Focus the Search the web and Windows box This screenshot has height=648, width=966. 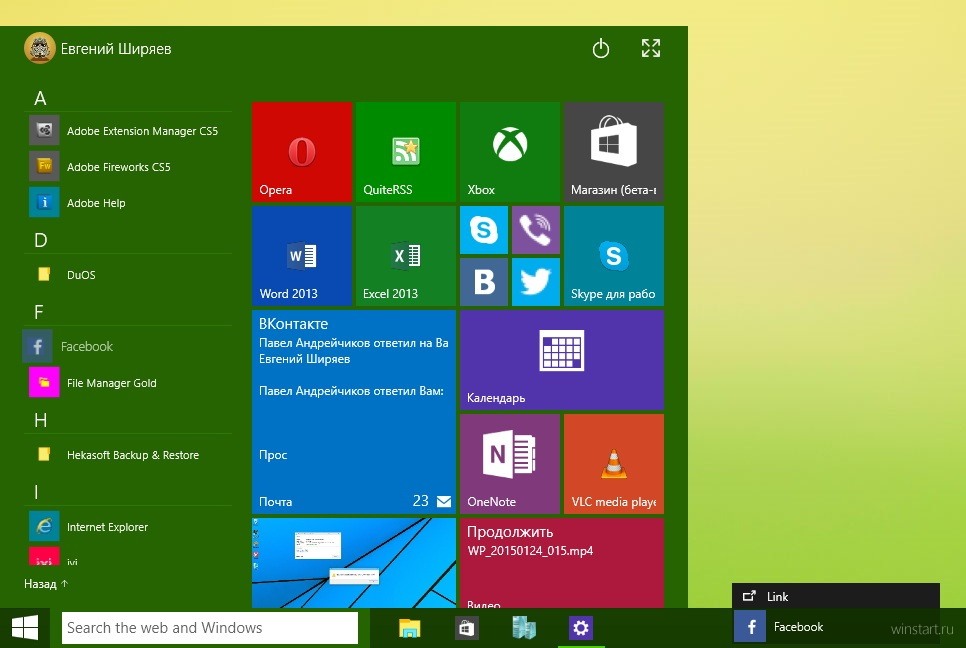click(x=209, y=628)
